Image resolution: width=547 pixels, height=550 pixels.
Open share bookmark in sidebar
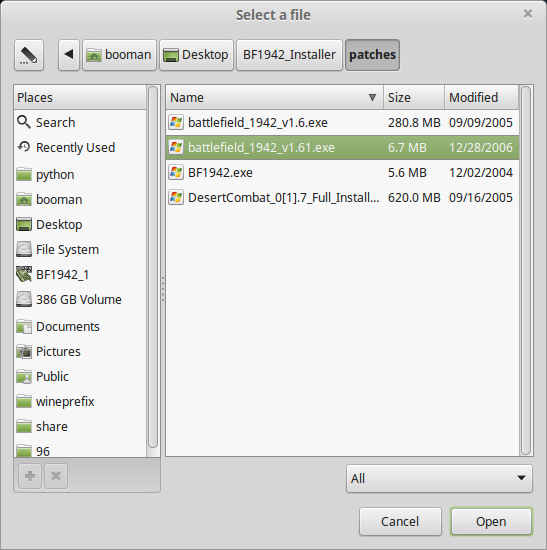(80, 427)
